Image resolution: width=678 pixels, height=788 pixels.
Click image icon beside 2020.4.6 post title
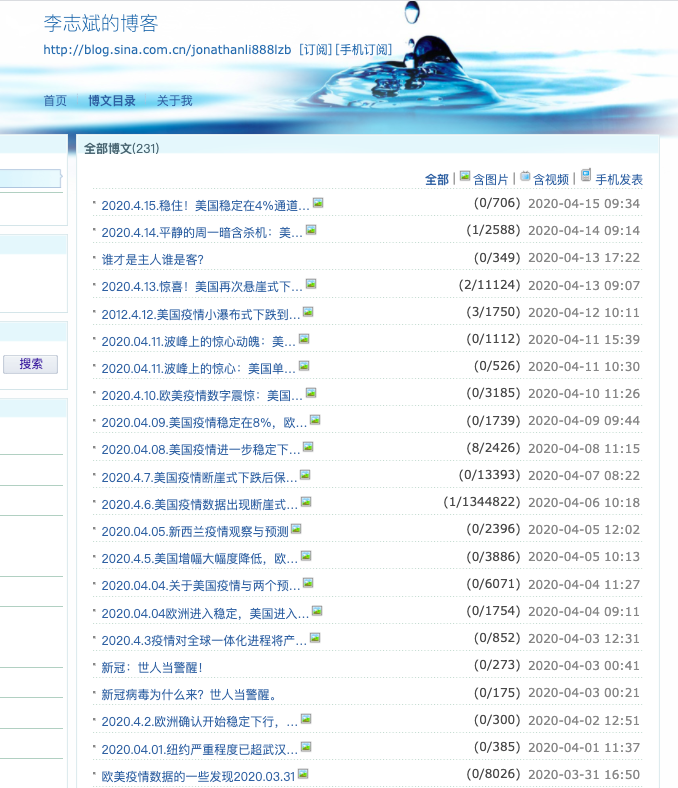click(x=306, y=502)
